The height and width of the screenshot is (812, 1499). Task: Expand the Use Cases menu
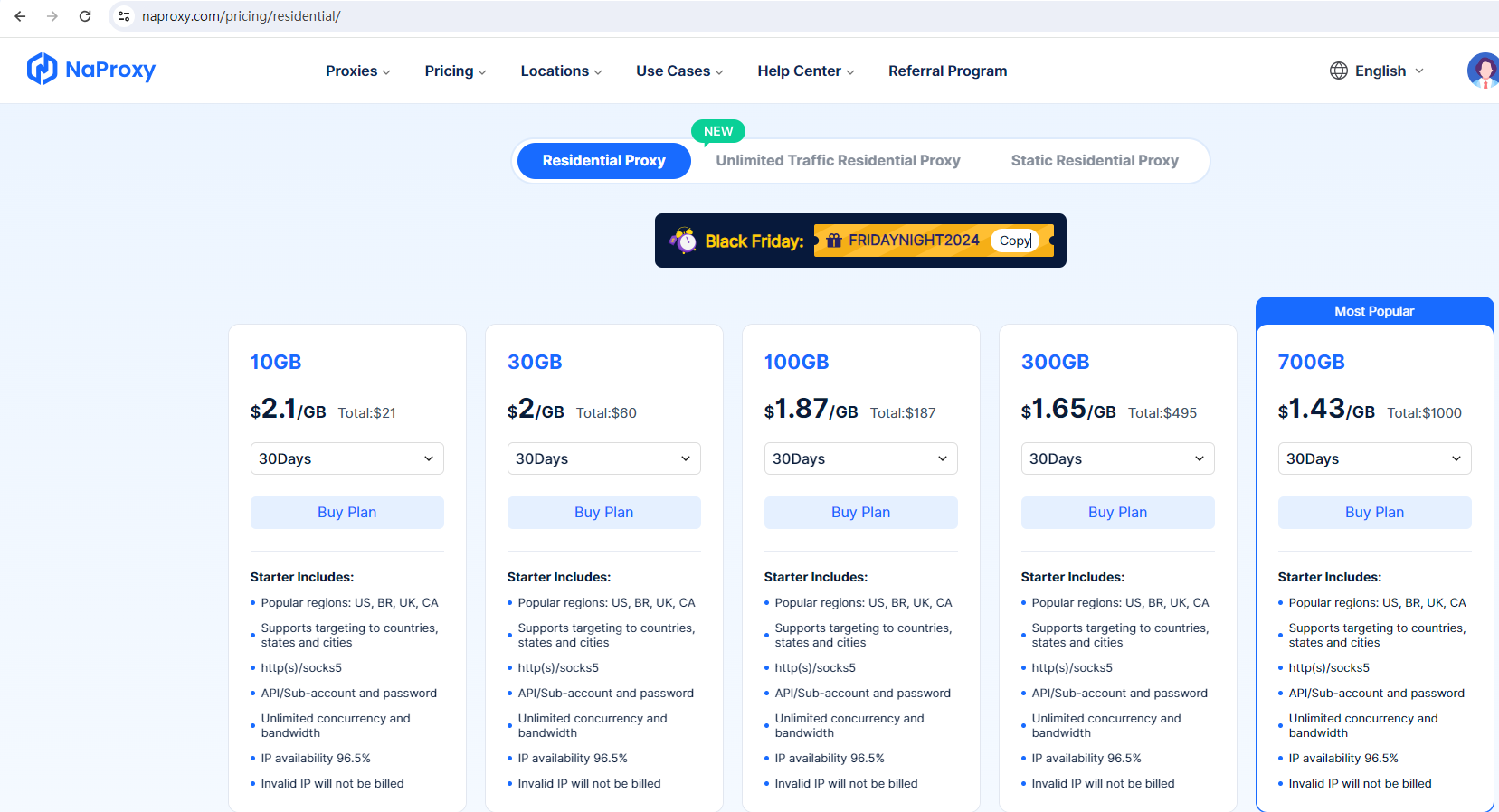pyautogui.click(x=679, y=71)
